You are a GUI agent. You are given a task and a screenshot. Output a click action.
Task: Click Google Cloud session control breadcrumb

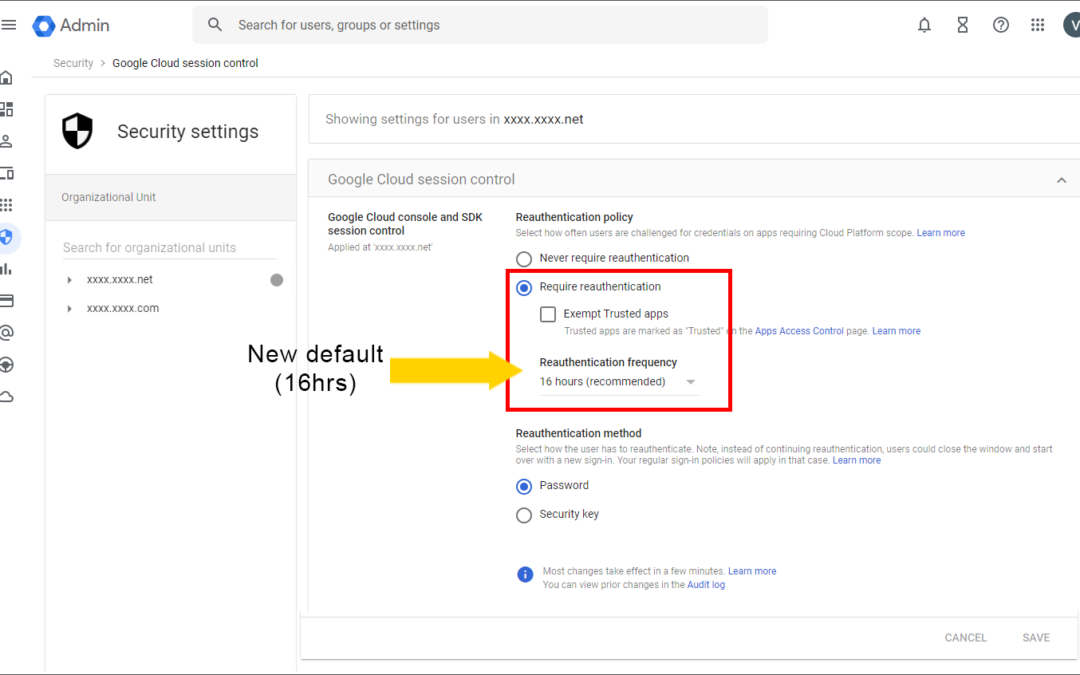(x=185, y=63)
